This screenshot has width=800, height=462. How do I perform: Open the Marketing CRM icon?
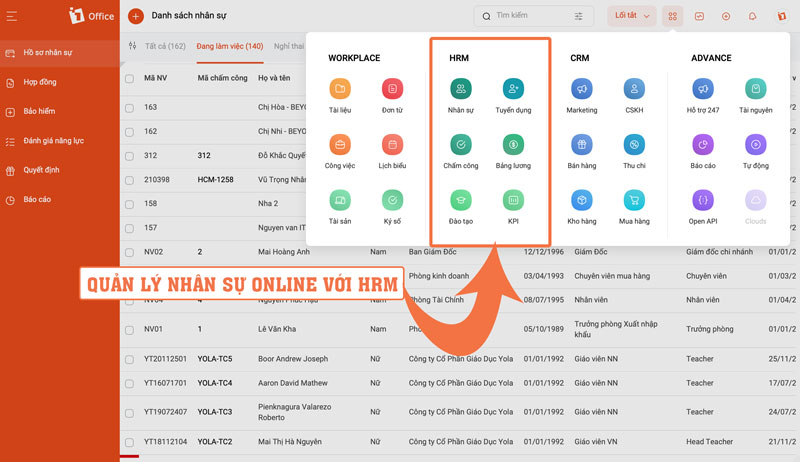coord(582,89)
